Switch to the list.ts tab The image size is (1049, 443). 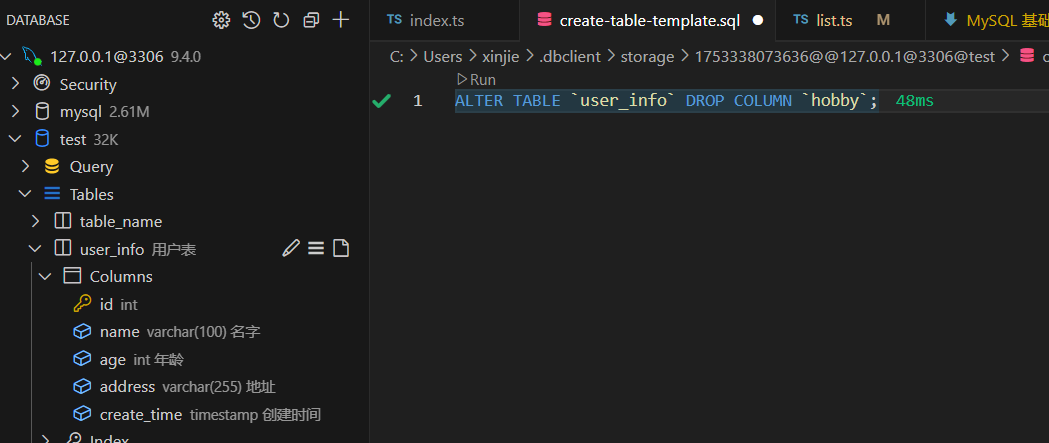click(x=833, y=20)
